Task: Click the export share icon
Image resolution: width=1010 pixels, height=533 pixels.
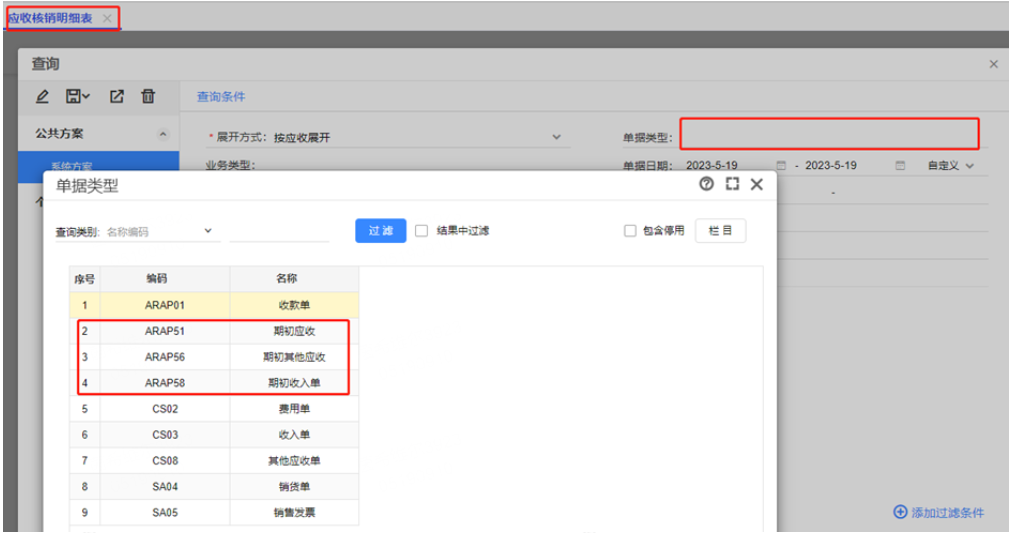Action: (117, 97)
